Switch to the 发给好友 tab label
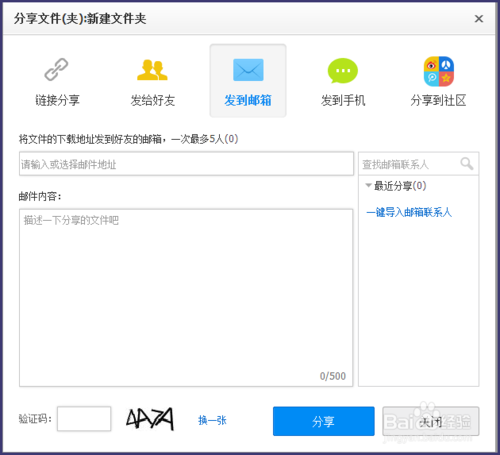 click(x=153, y=100)
